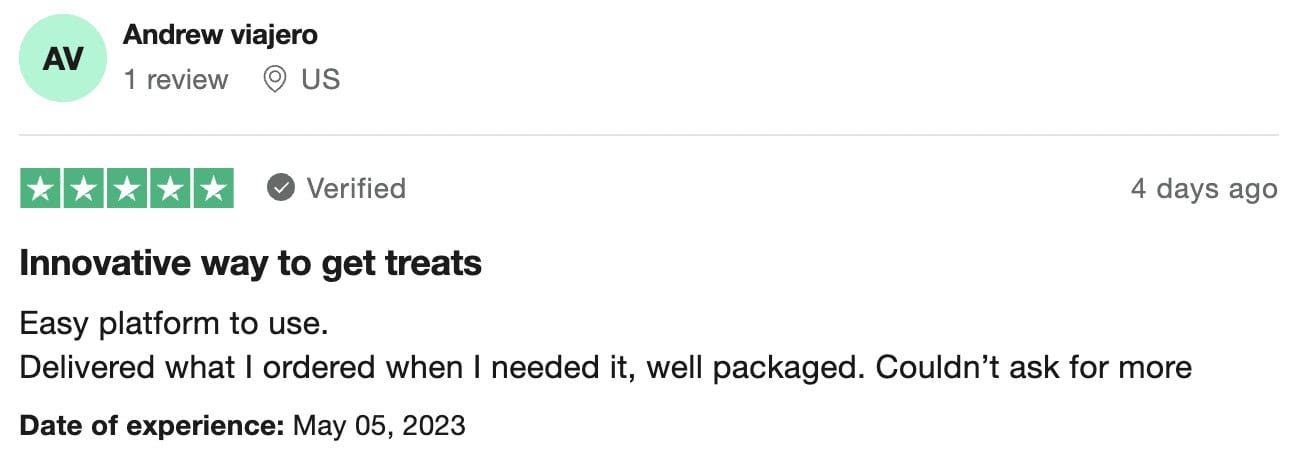This screenshot has height=464, width=1300.
Task: Click the "Date of experience:" label
Action: point(152,425)
